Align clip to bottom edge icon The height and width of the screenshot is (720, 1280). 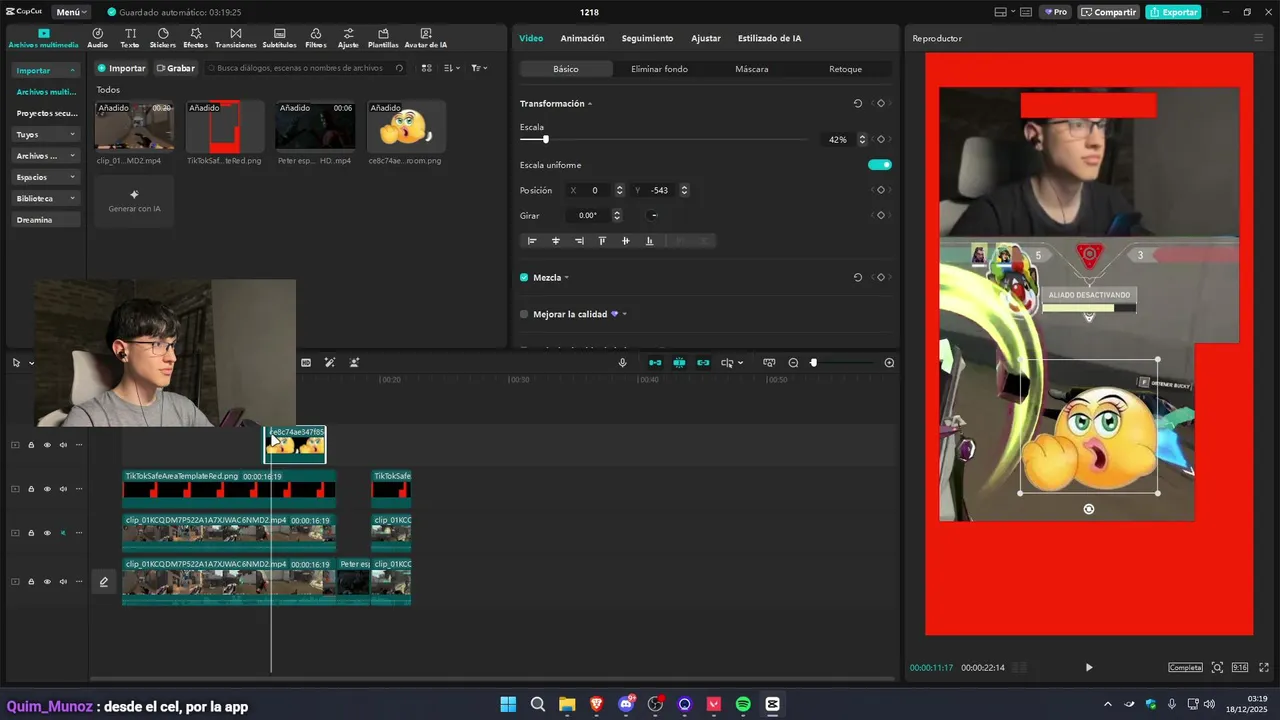click(649, 241)
